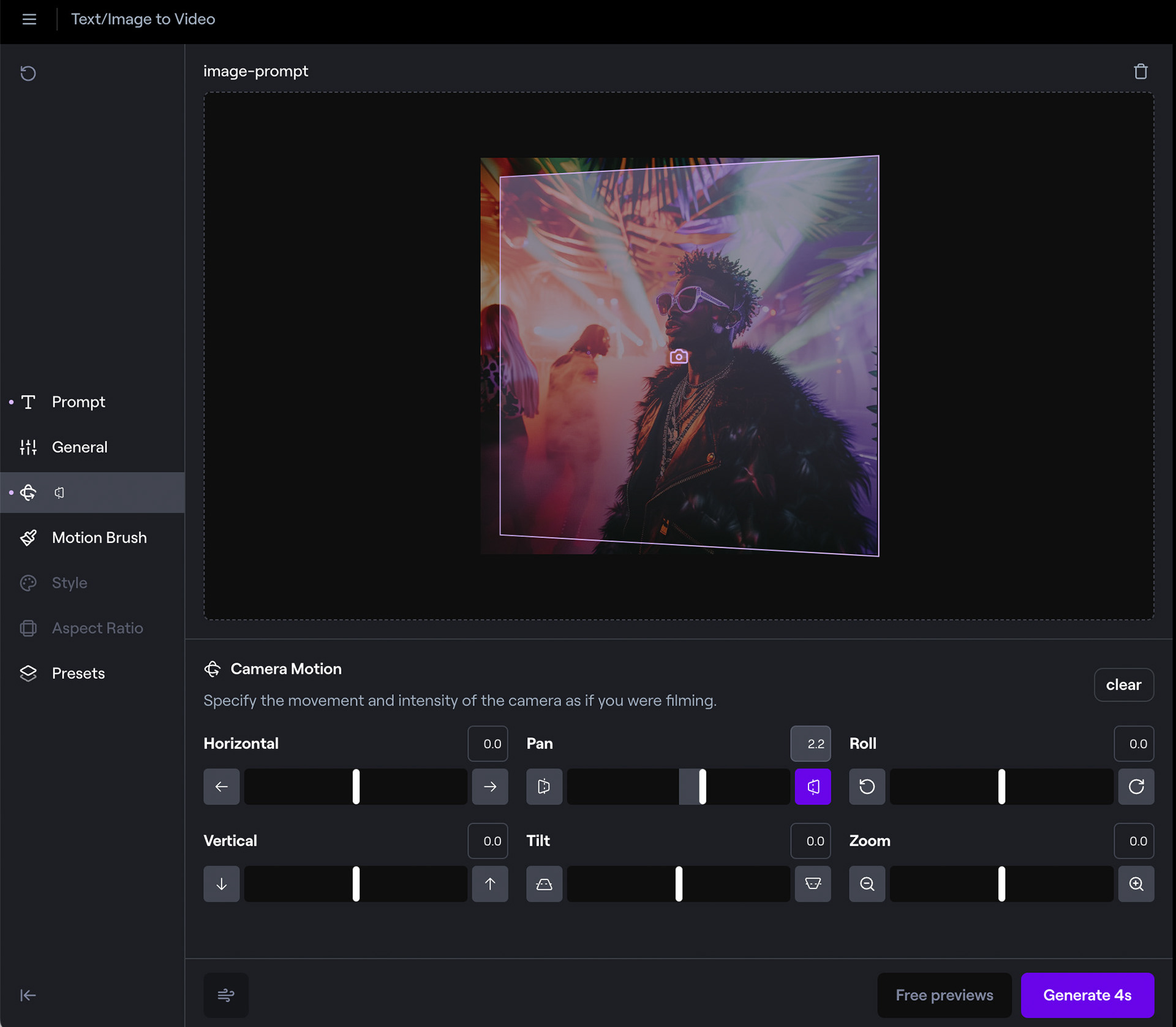Delete the image prompt with the trash icon
The height and width of the screenshot is (1027, 1176).
pyautogui.click(x=1140, y=71)
